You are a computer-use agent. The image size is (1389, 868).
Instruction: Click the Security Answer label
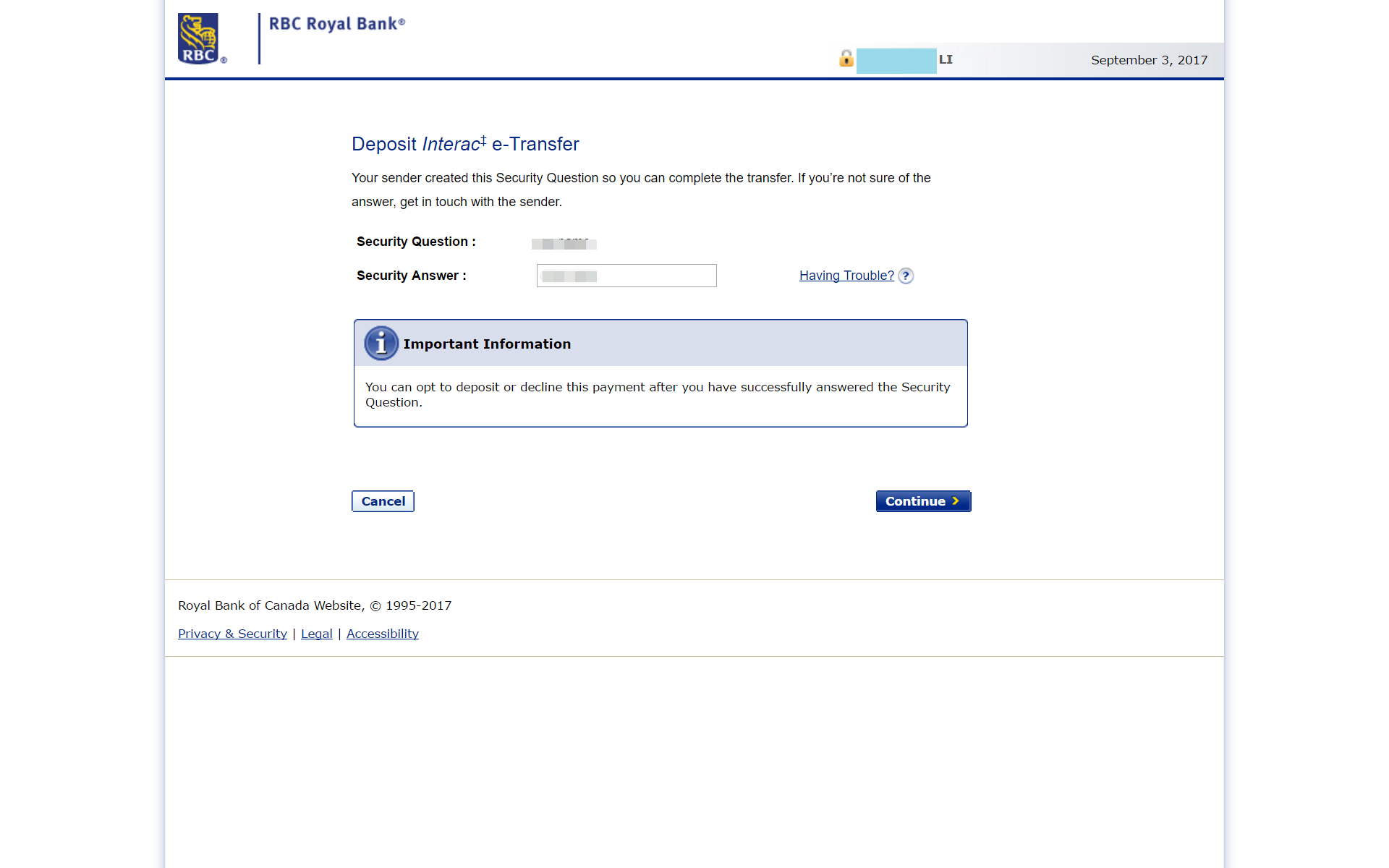pyautogui.click(x=412, y=276)
